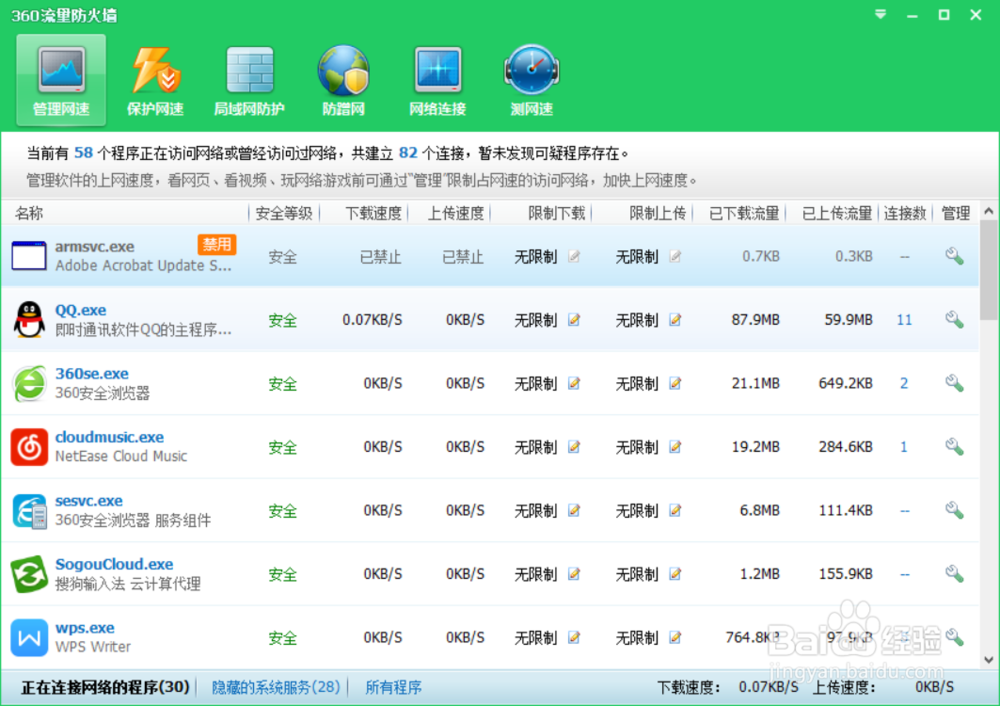The width and height of the screenshot is (1000, 706).
Task: Open the wps.exe name link
Action: (85, 628)
